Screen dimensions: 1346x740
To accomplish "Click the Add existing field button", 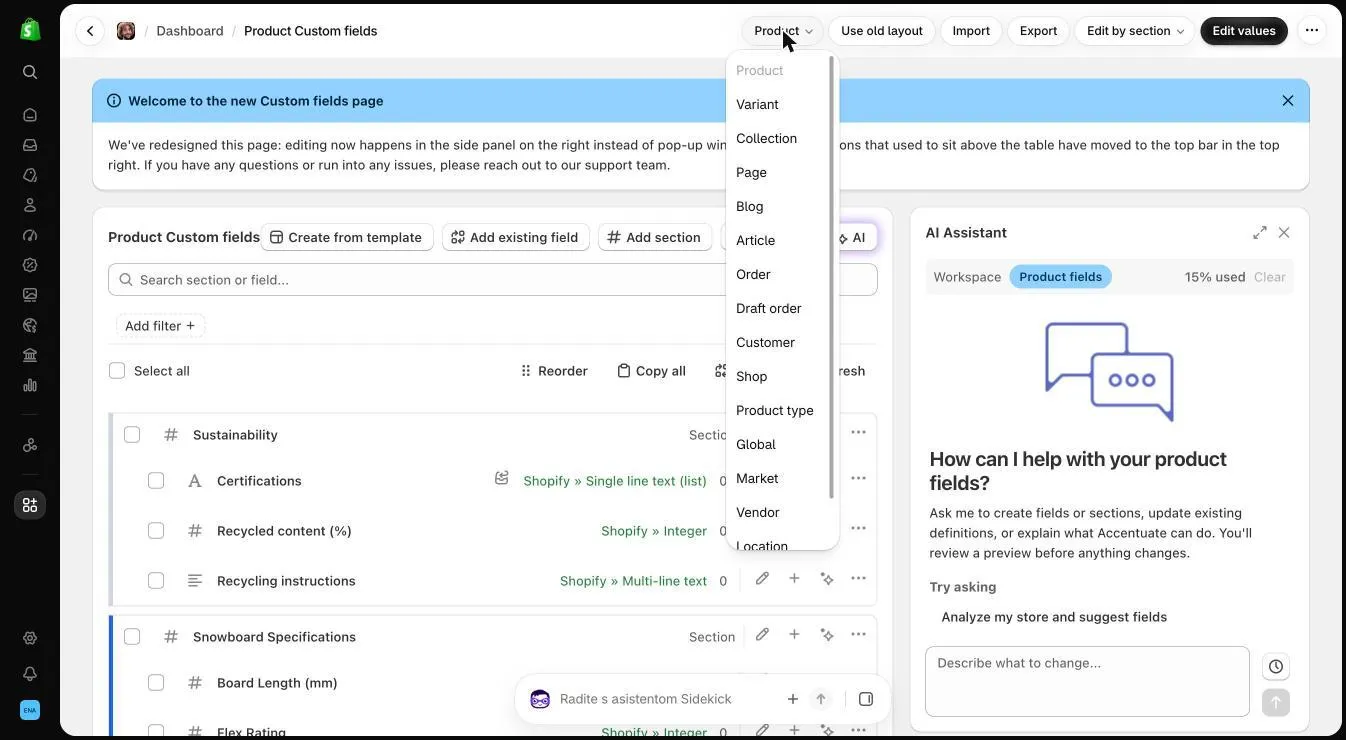I will 515,237.
